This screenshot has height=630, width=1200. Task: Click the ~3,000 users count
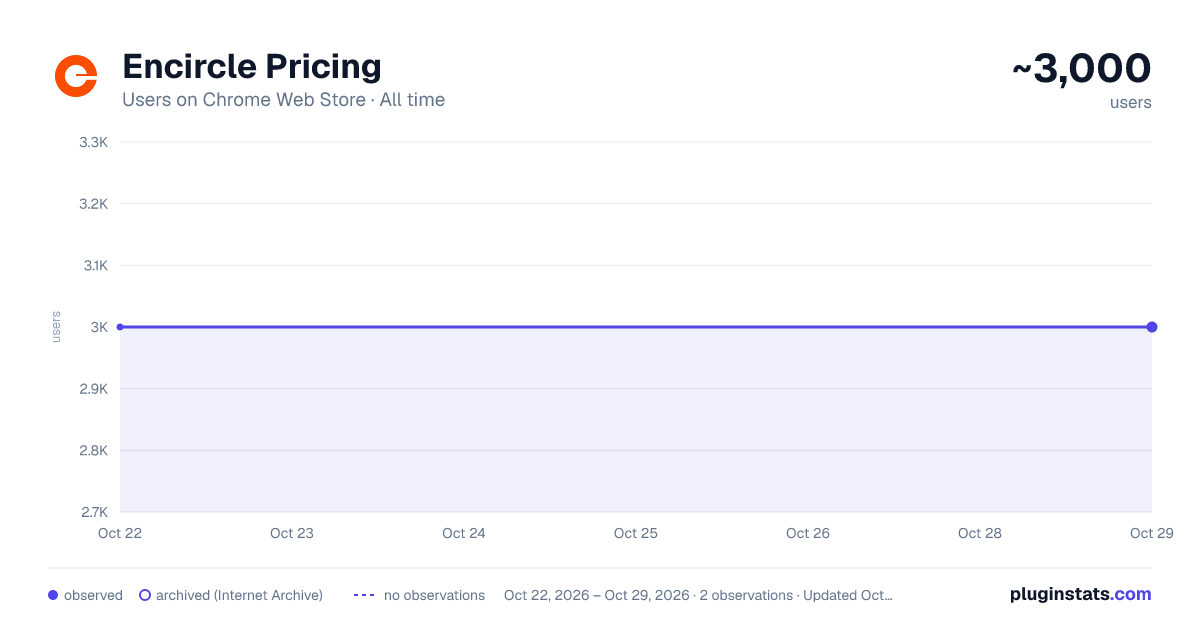[x=1082, y=69]
